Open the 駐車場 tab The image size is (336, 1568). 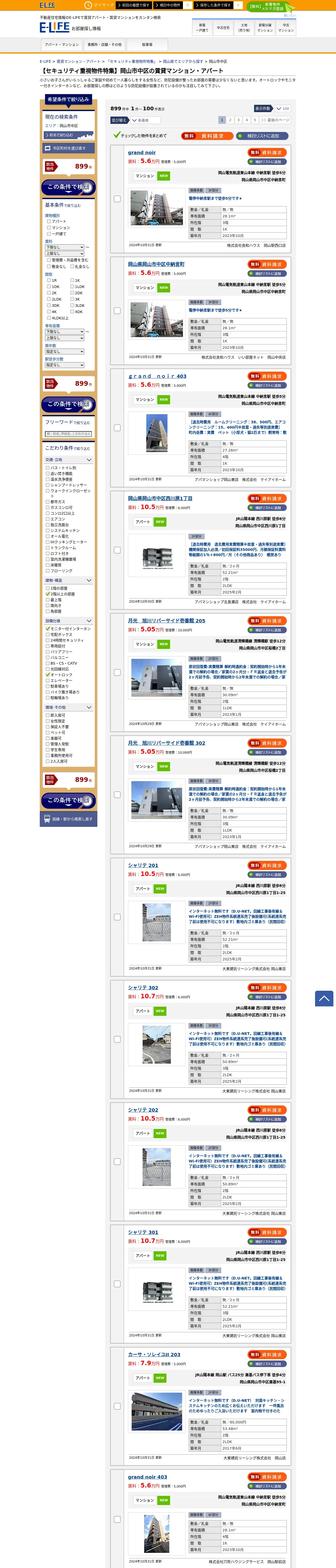click(x=147, y=44)
